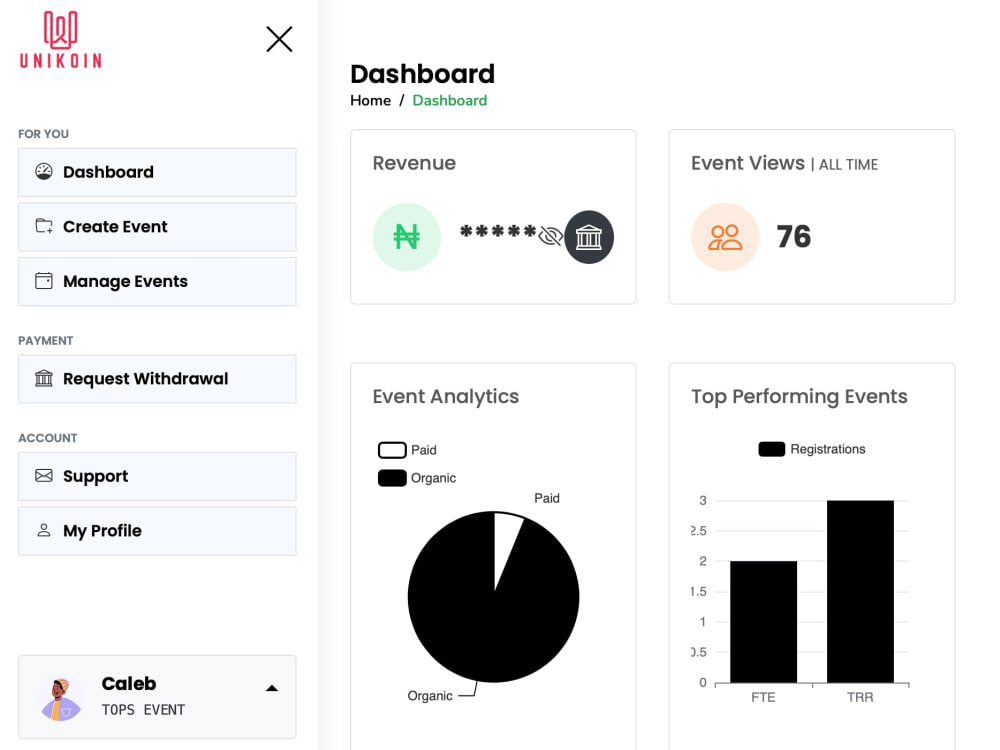Toggle the Organic legend swatch
Viewport: 1000px width, 750px height.
(392, 478)
